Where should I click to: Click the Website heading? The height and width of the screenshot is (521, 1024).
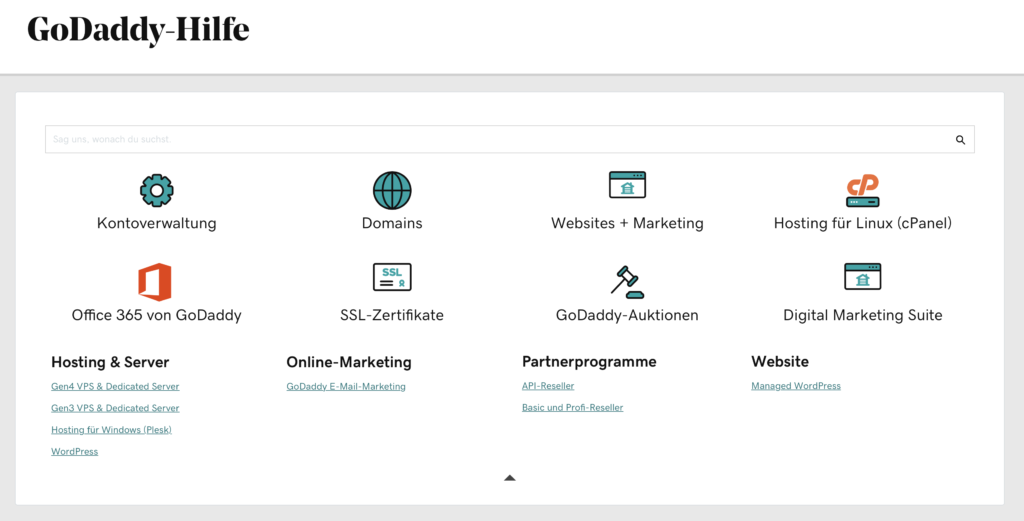tap(780, 362)
